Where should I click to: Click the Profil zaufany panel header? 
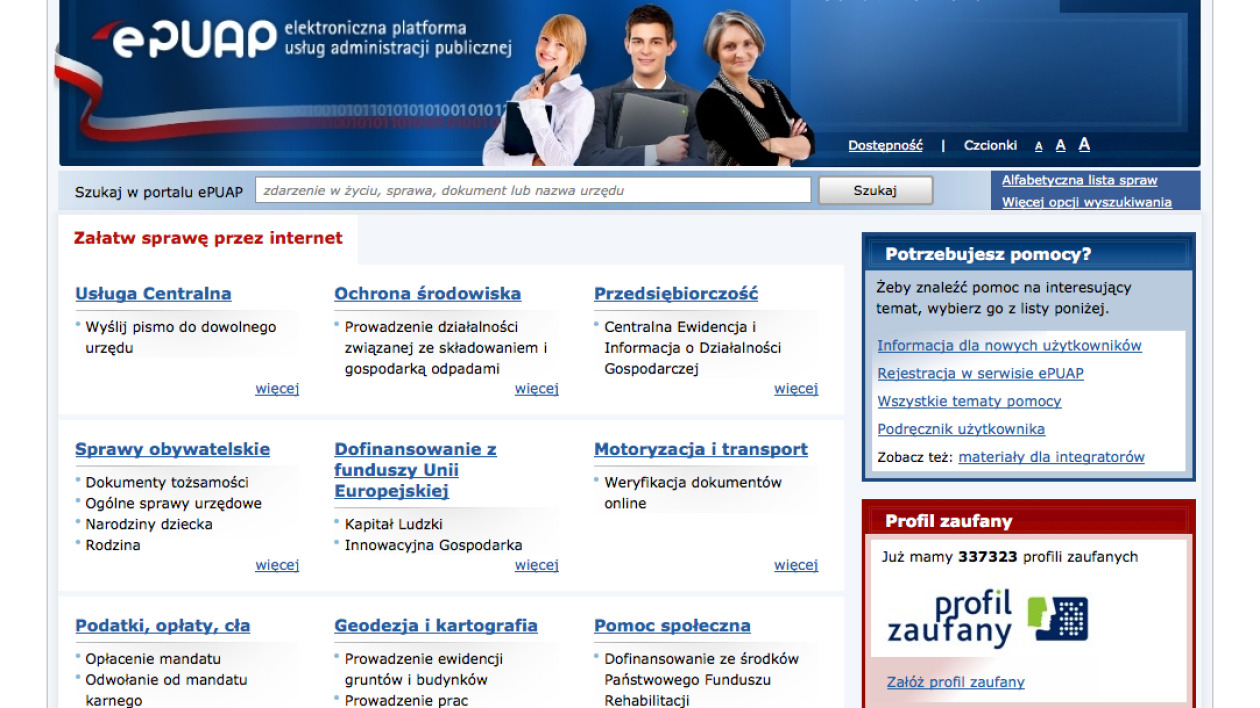1029,521
